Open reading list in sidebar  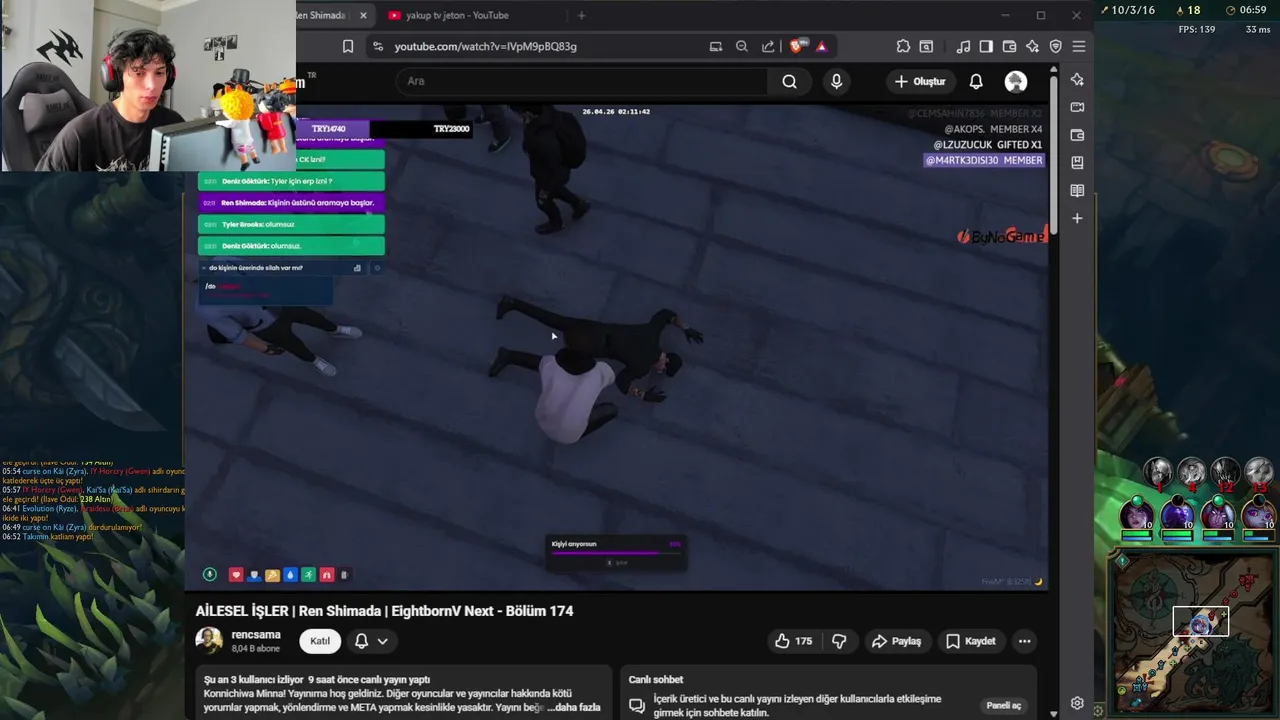point(1077,190)
